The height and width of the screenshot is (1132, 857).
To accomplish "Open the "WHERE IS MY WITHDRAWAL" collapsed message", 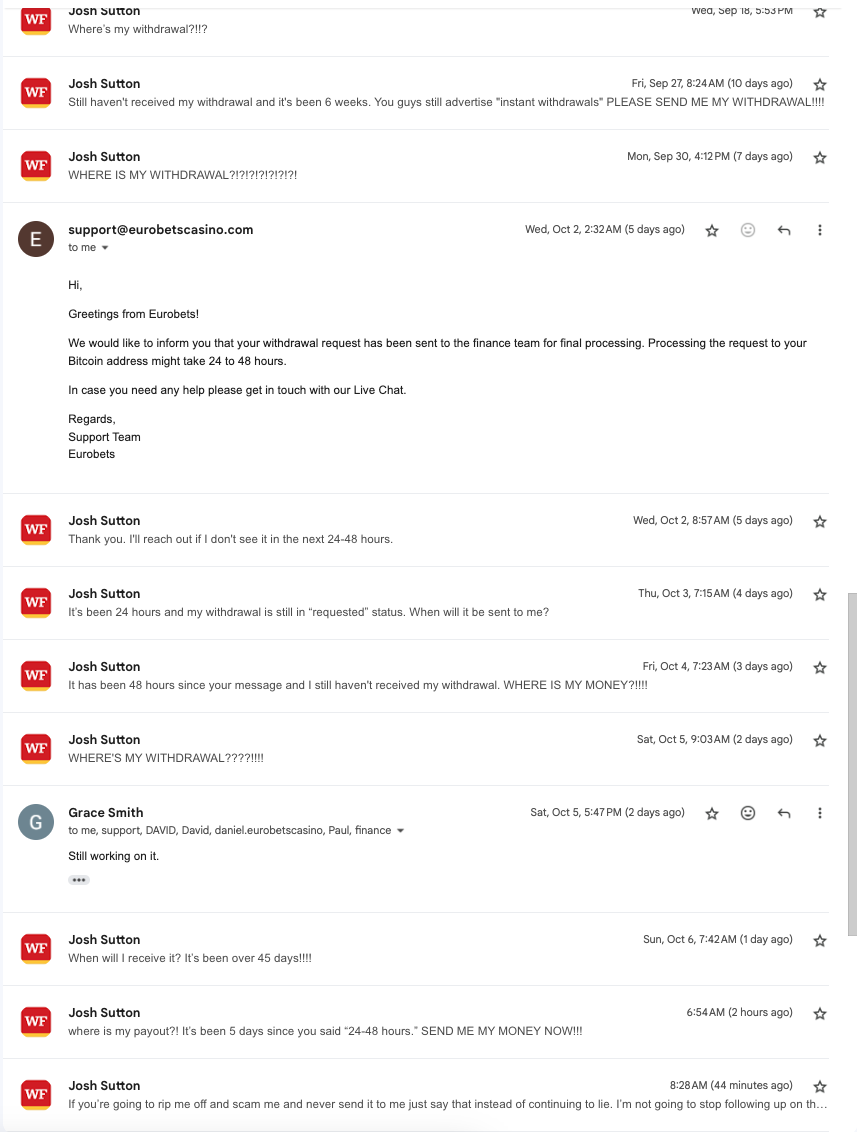I will click(182, 175).
